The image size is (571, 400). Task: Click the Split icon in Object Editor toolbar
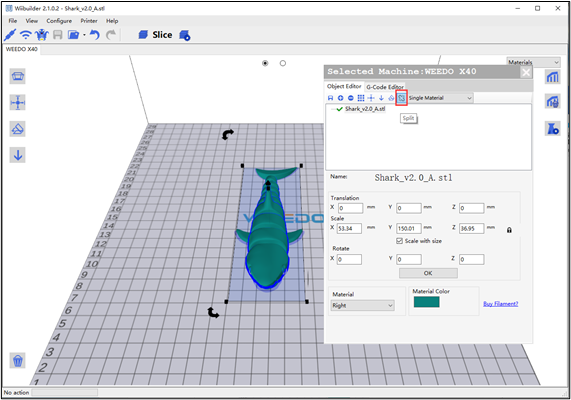pyautogui.click(x=401, y=98)
